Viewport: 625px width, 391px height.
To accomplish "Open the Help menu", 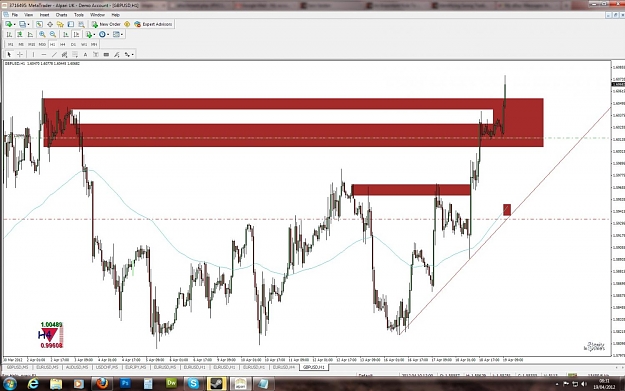I will 116,15.
